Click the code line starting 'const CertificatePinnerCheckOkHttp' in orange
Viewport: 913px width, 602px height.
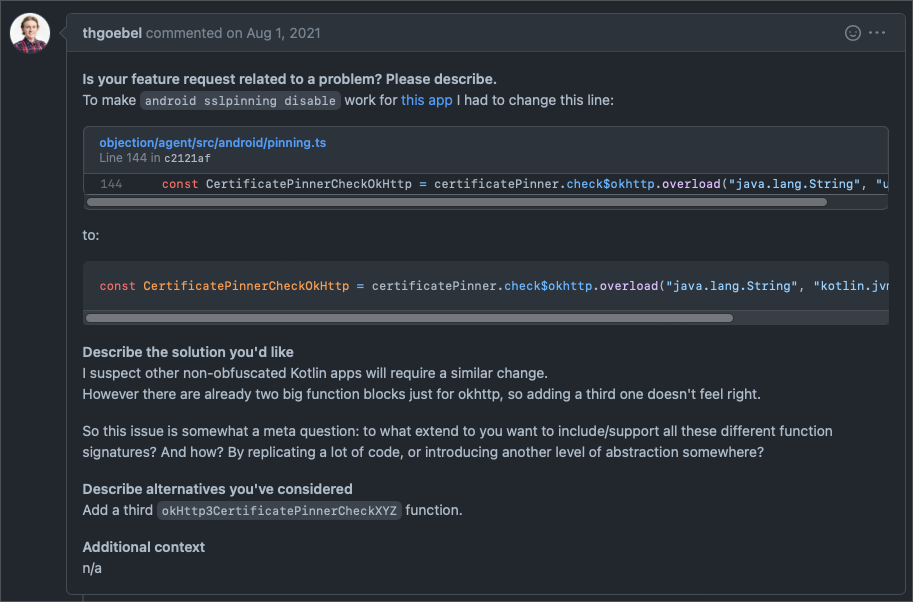pos(493,286)
